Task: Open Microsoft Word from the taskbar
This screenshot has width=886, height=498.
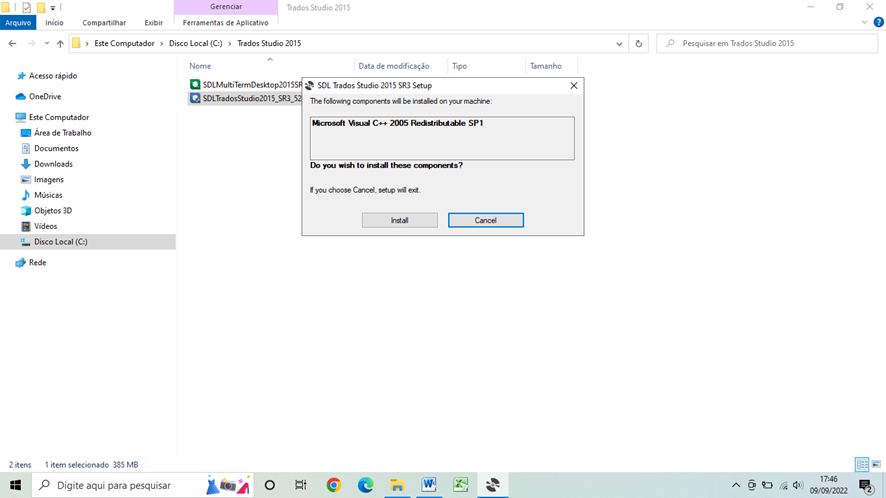Action: click(x=428, y=485)
